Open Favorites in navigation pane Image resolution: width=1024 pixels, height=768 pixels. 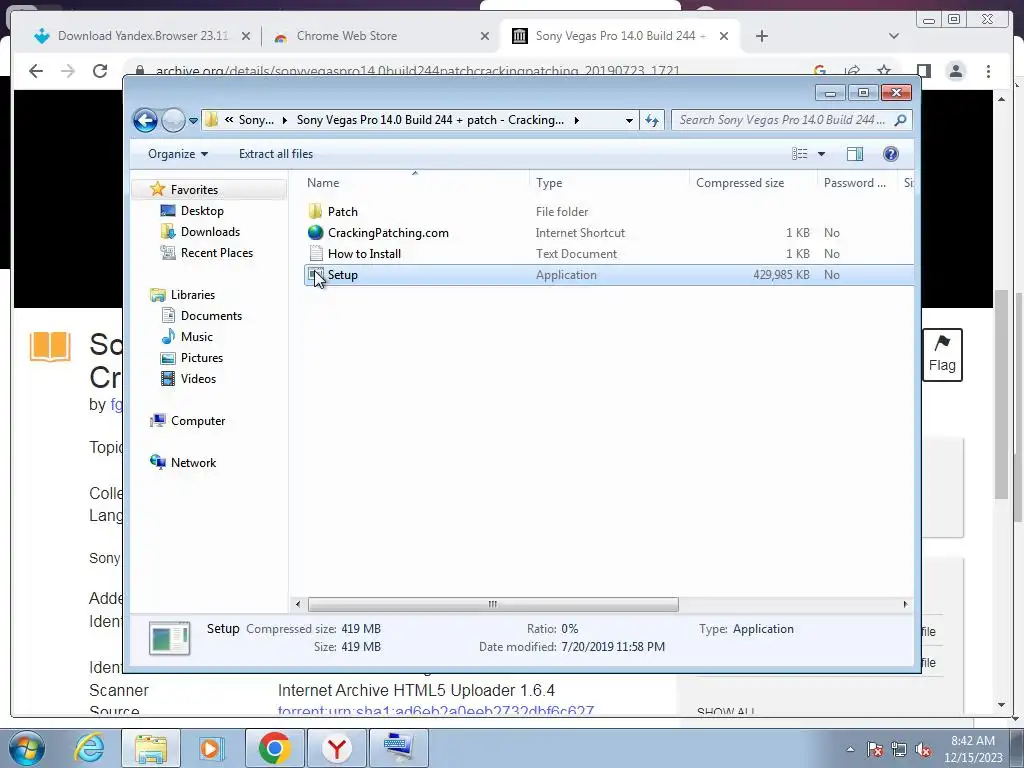point(194,189)
